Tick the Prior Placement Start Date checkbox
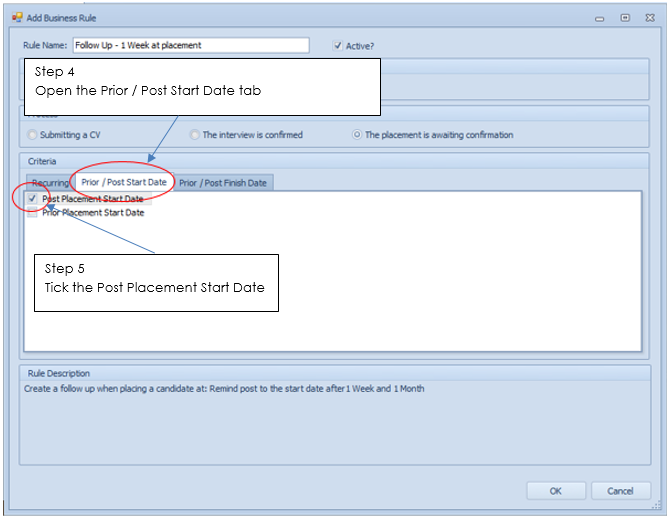 [33, 213]
